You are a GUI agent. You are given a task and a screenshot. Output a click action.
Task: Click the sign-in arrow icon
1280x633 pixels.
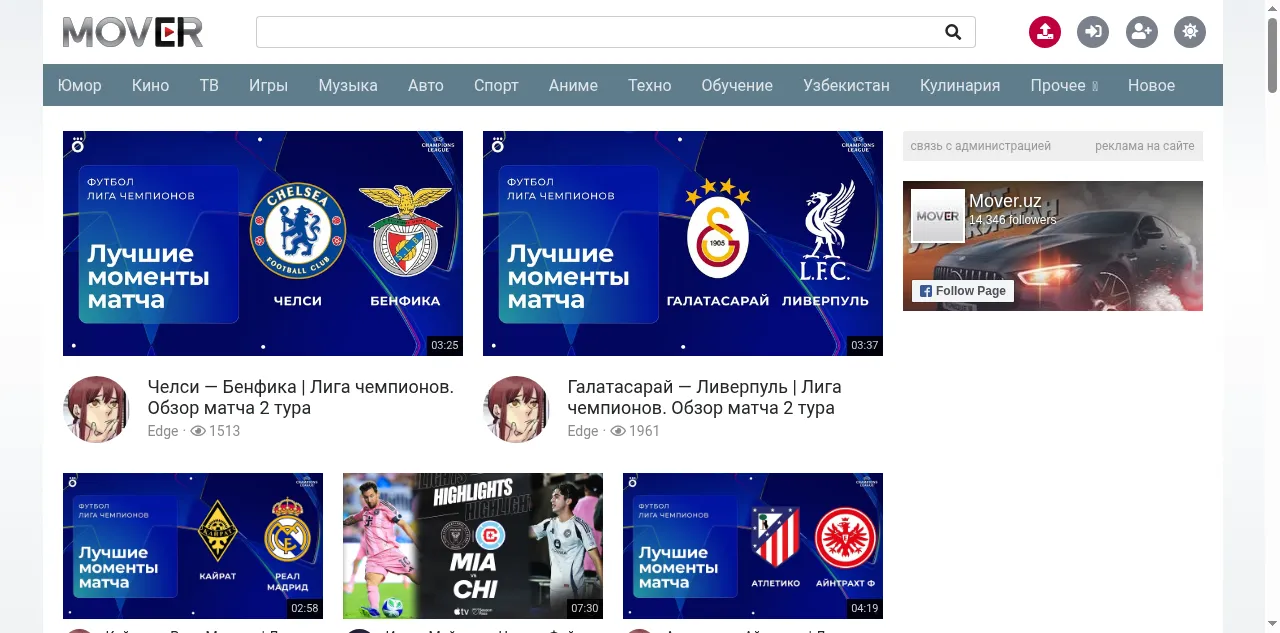point(1093,32)
